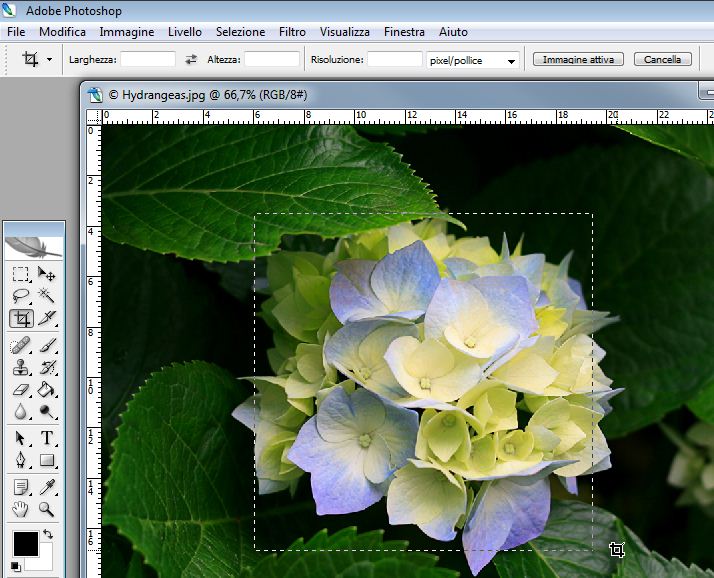Swap foreground and background colors
Image resolution: width=714 pixels, height=578 pixels.
(x=48, y=534)
